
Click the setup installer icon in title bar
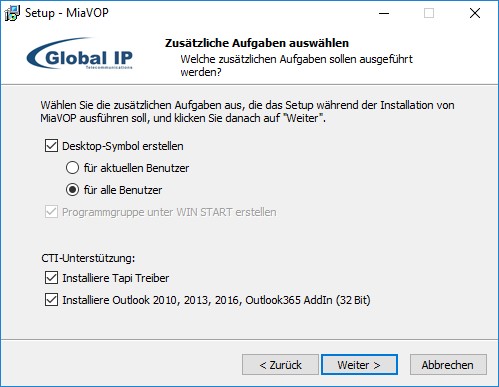coord(12,13)
